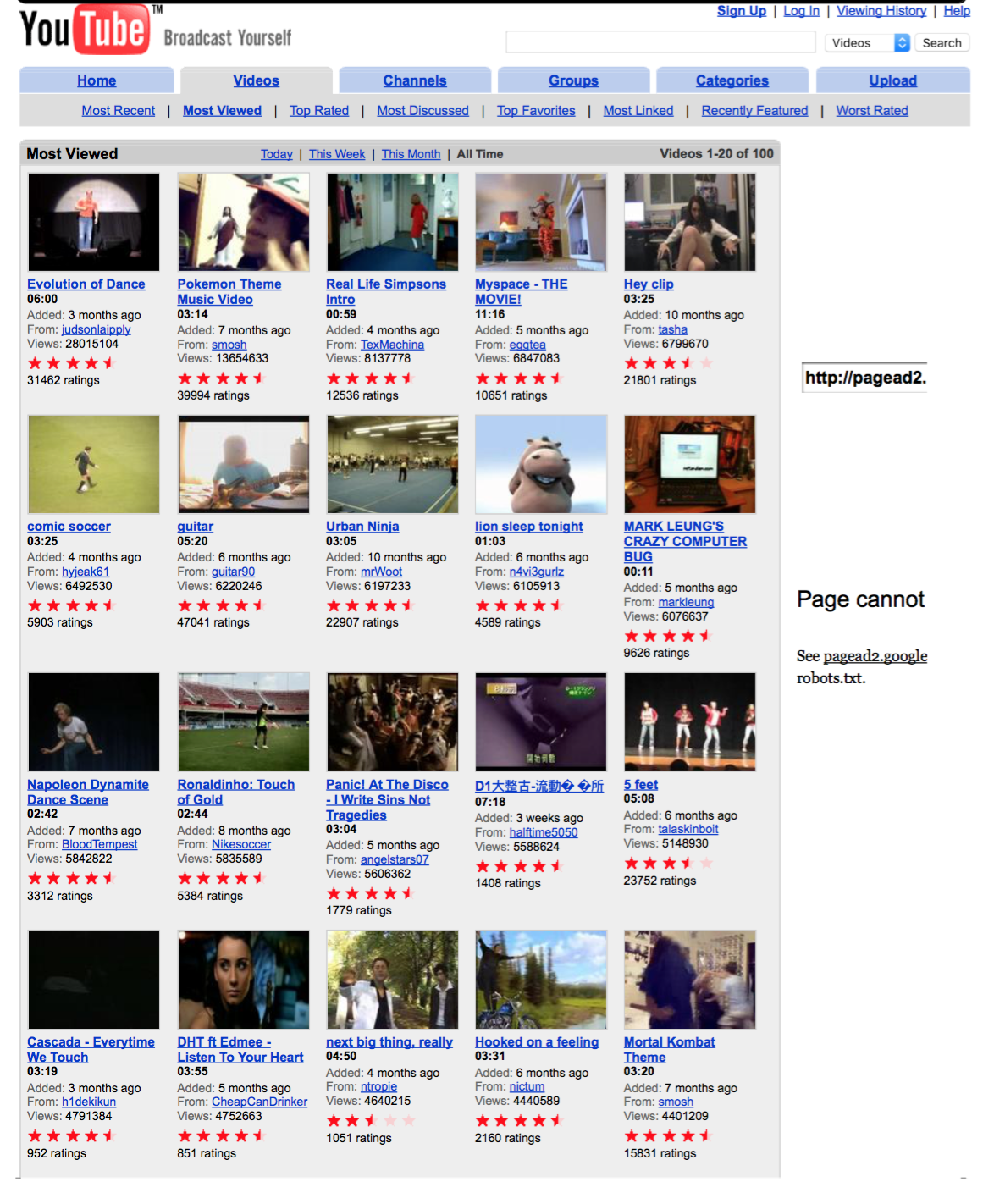Open the Sign Up link

click(x=741, y=11)
